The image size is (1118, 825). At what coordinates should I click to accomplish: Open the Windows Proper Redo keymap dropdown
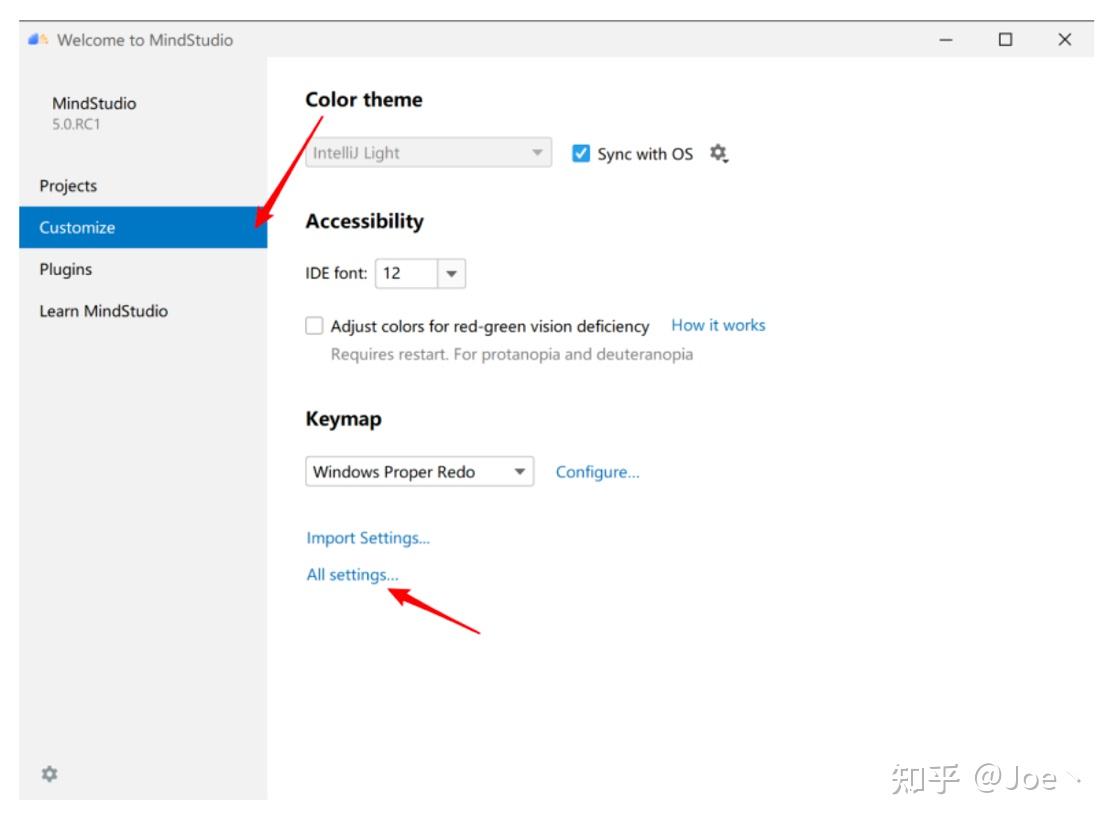[419, 472]
